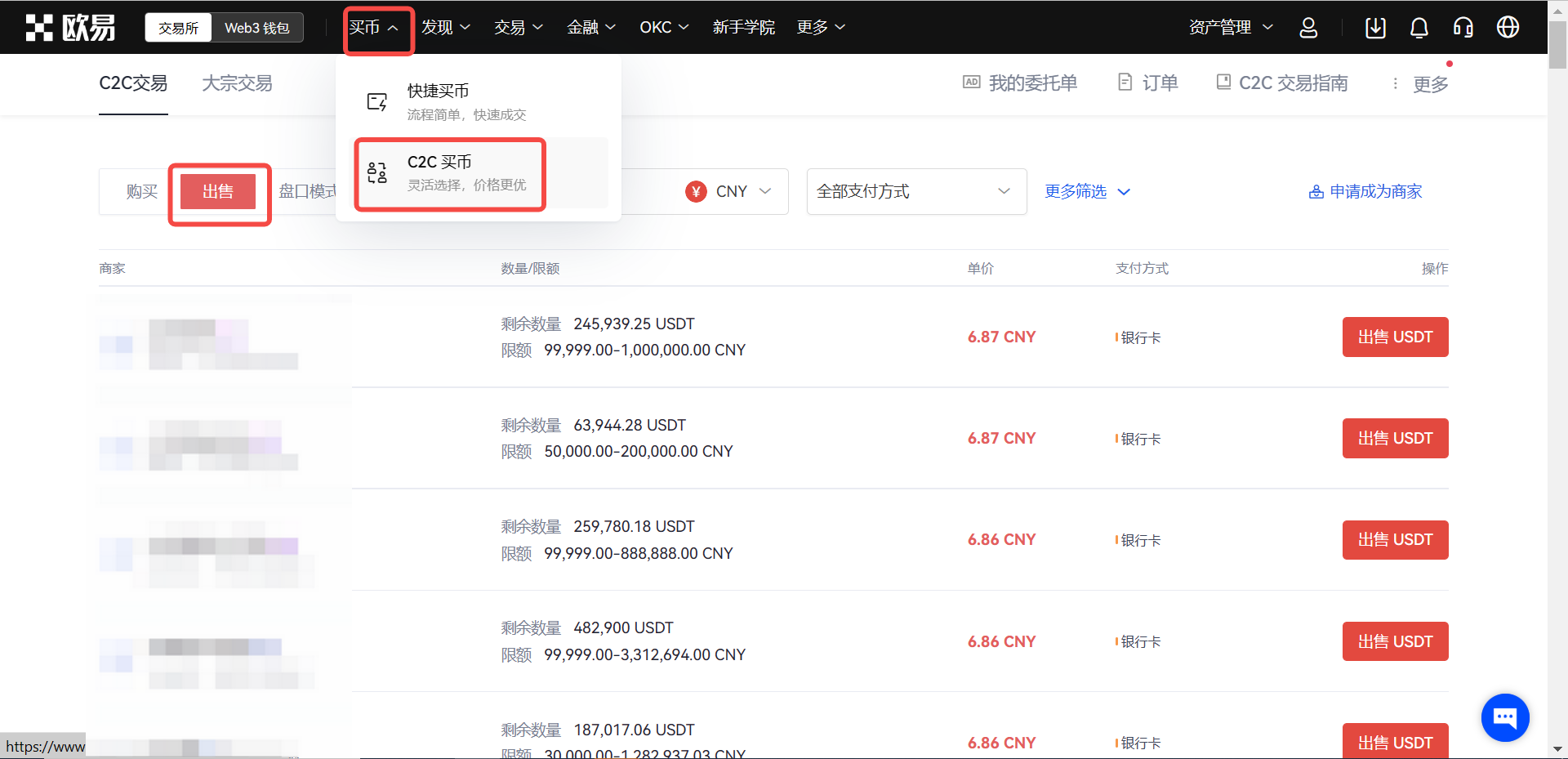Click the download app icon
Screen dimensions: 1568x759
(1375, 27)
